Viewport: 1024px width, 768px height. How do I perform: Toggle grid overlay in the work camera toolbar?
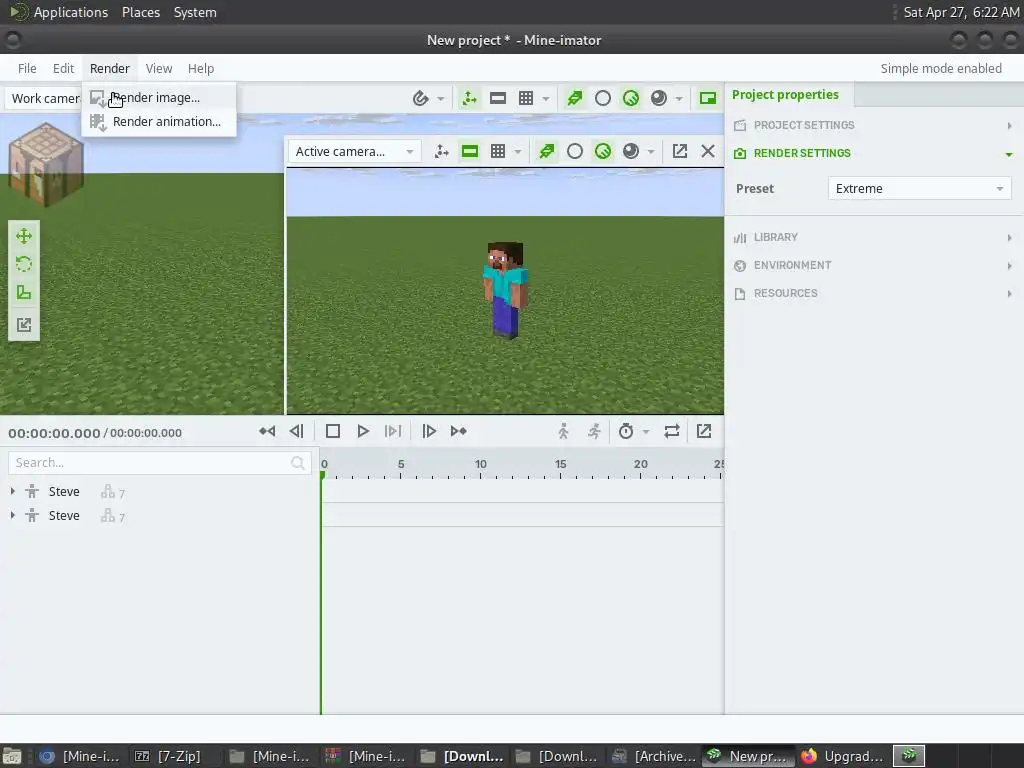526,99
